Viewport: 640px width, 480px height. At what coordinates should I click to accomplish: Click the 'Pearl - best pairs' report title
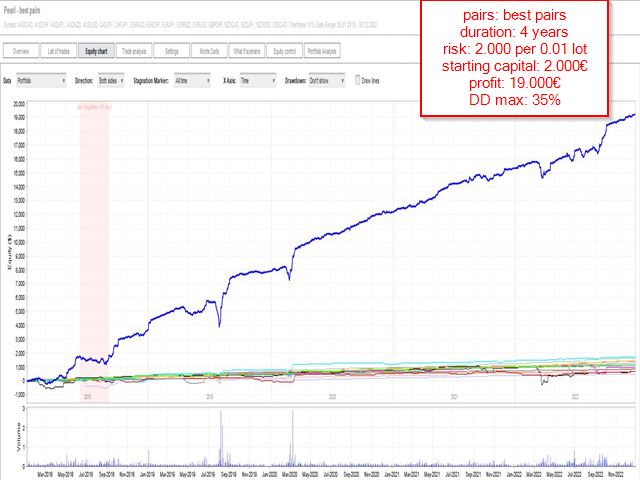pyautogui.click(x=22, y=11)
